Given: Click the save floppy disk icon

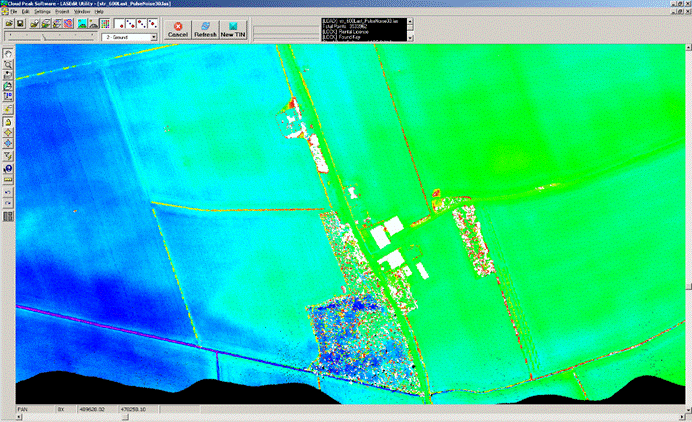Looking at the screenshot, I should coord(20,23).
